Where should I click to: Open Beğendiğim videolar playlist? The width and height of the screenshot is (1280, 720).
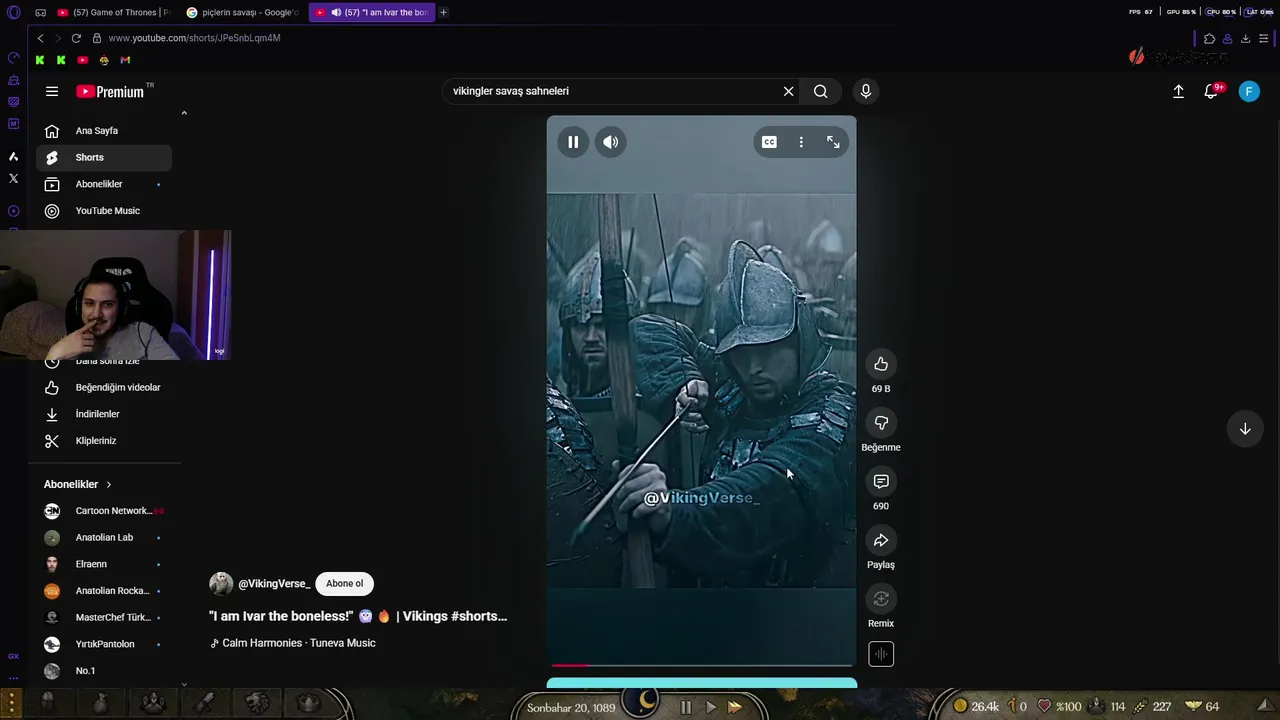(104, 387)
